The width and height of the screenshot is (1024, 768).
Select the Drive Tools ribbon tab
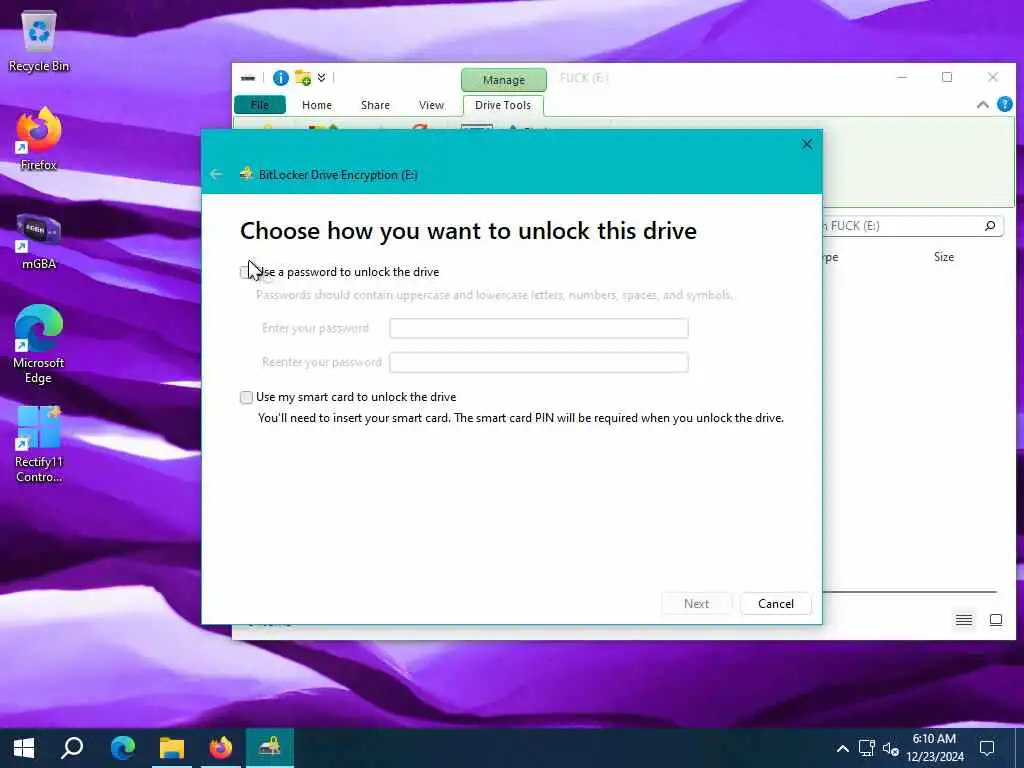(x=503, y=104)
